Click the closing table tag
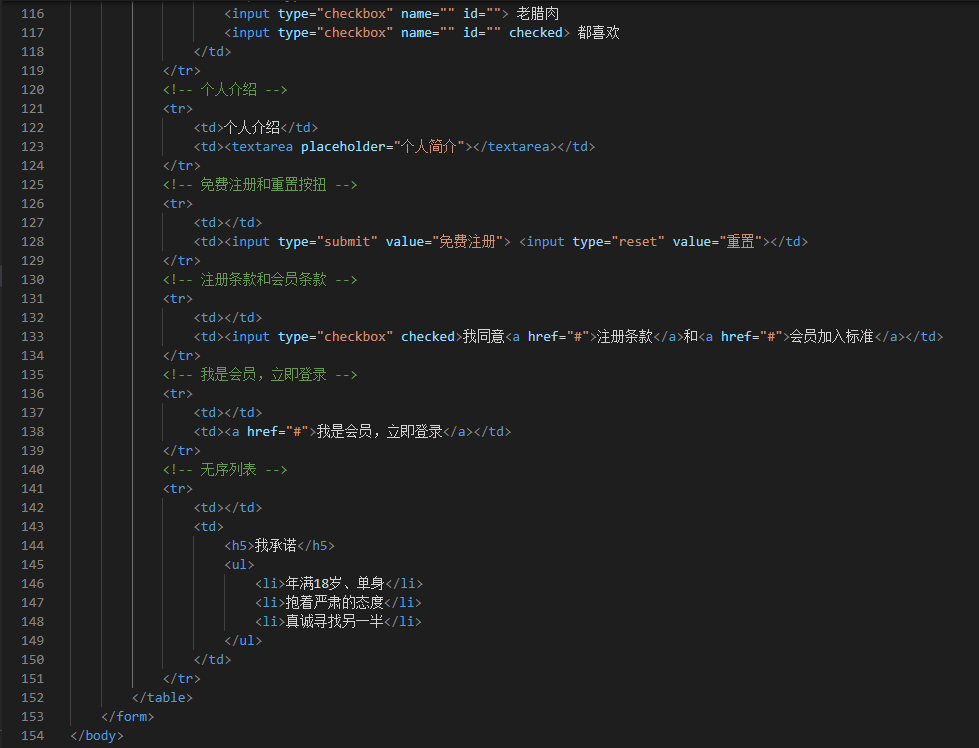Screen dimensions: 979x748 tap(162, 697)
